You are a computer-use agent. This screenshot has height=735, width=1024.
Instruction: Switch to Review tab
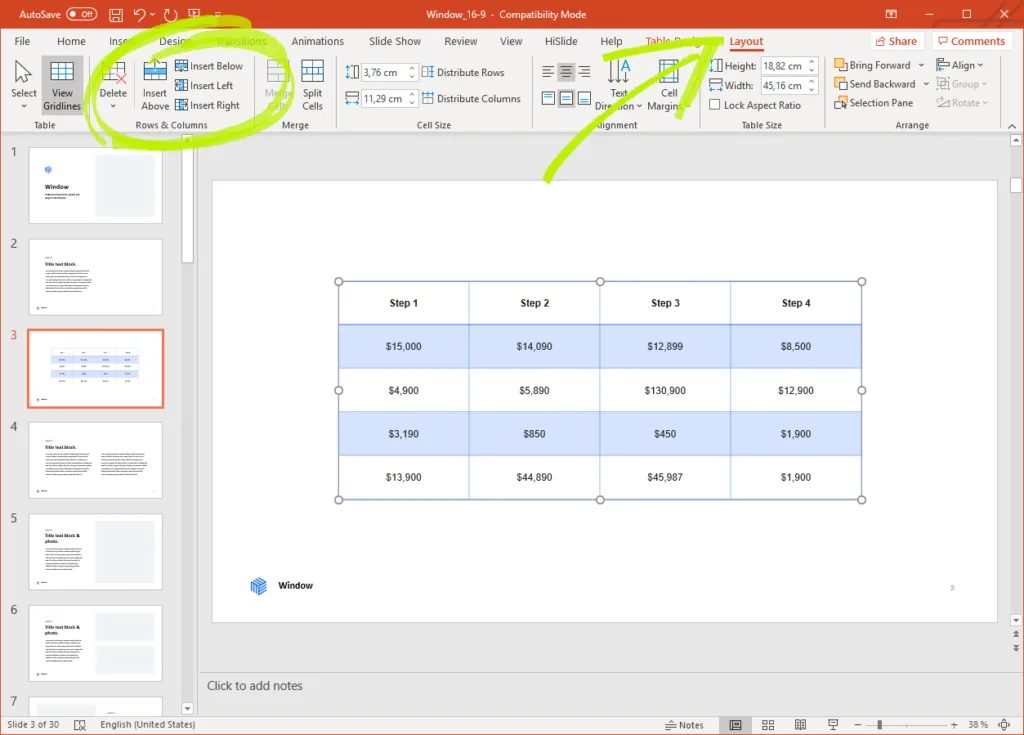click(460, 41)
